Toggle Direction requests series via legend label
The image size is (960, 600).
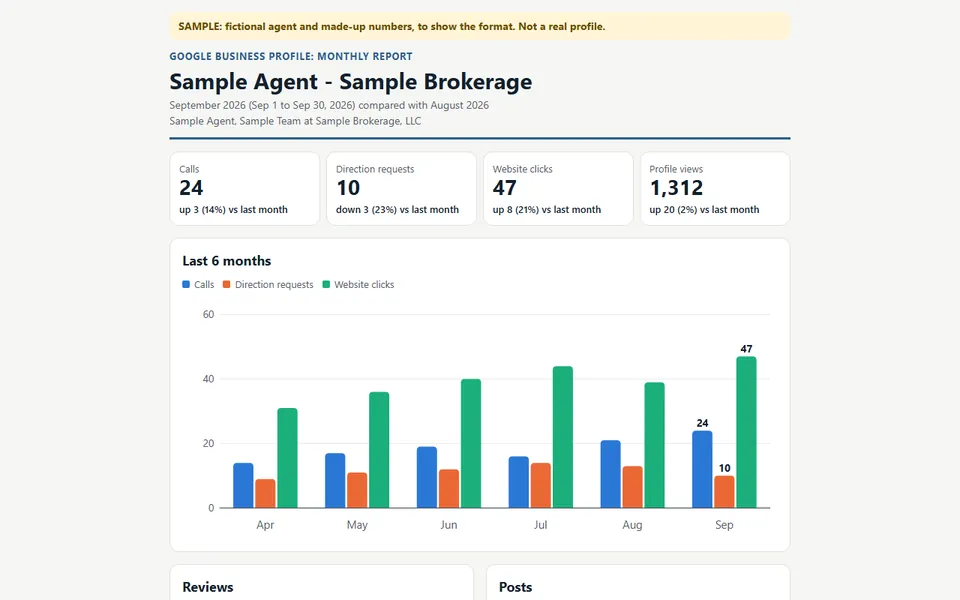(274, 285)
